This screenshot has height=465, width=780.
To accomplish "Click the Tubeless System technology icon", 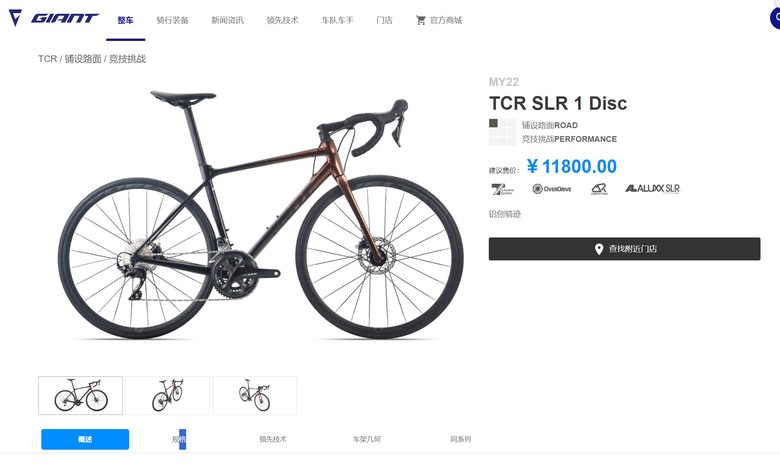I will (x=502, y=189).
